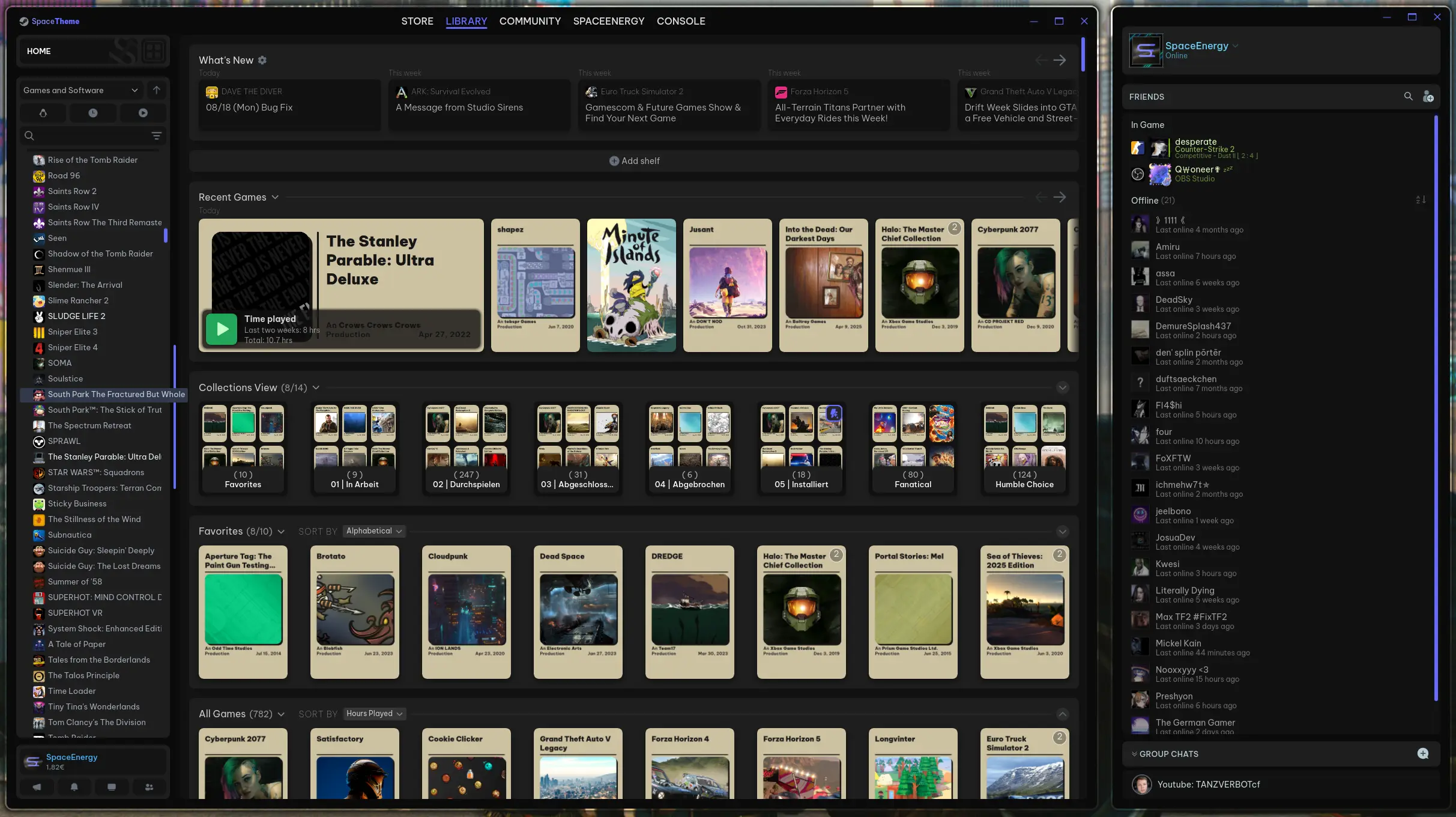
Task: Click the create group chat plus icon
Action: [x=1423, y=754]
